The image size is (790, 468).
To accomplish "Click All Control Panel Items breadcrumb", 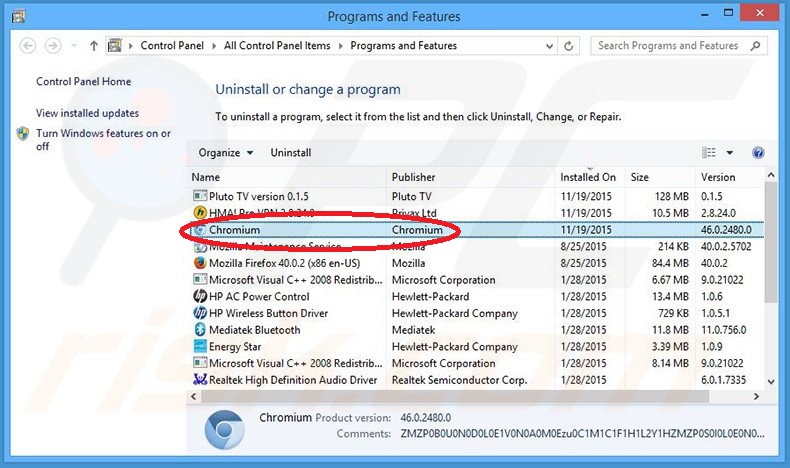I will click(x=277, y=45).
